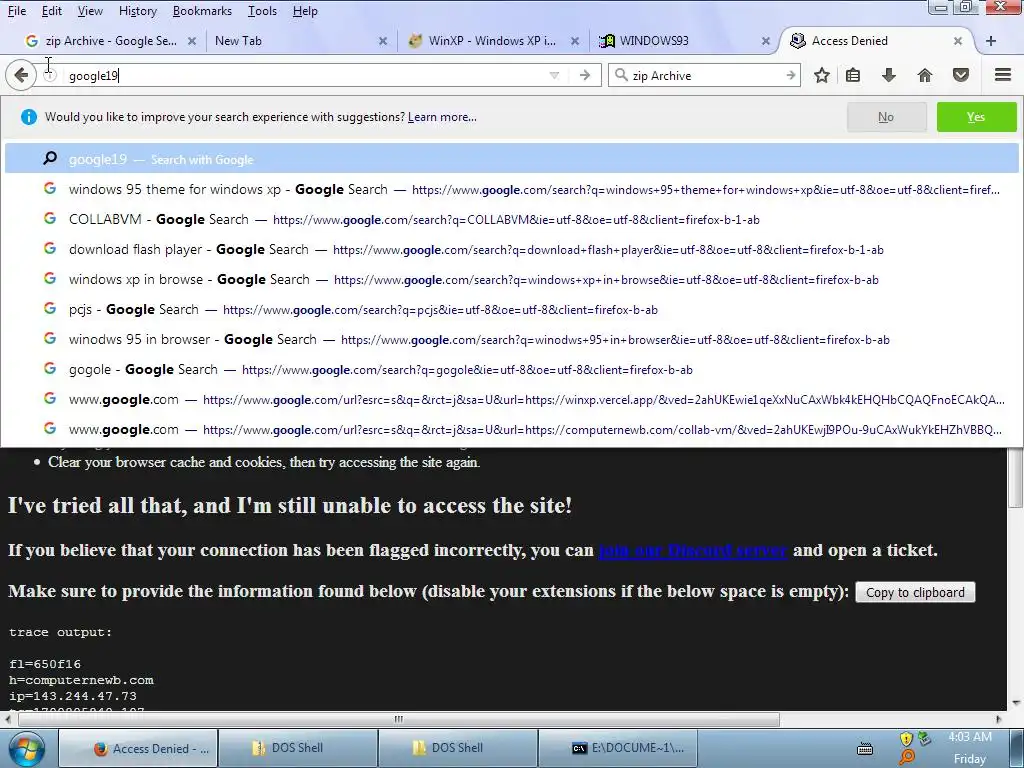Submit the search with the search box arrow
The width and height of the screenshot is (1024, 768).
click(790, 76)
